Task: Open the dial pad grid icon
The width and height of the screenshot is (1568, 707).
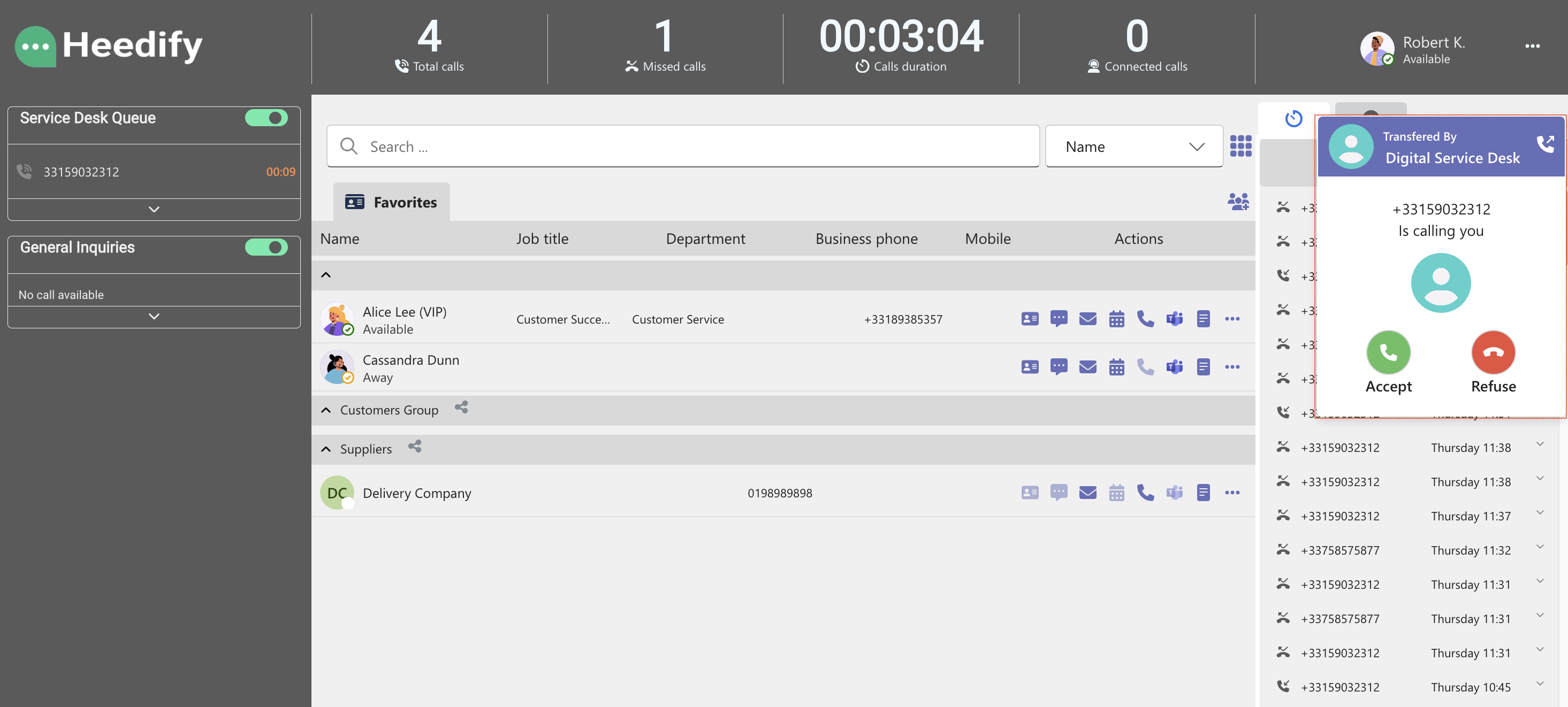Action: click(1240, 146)
